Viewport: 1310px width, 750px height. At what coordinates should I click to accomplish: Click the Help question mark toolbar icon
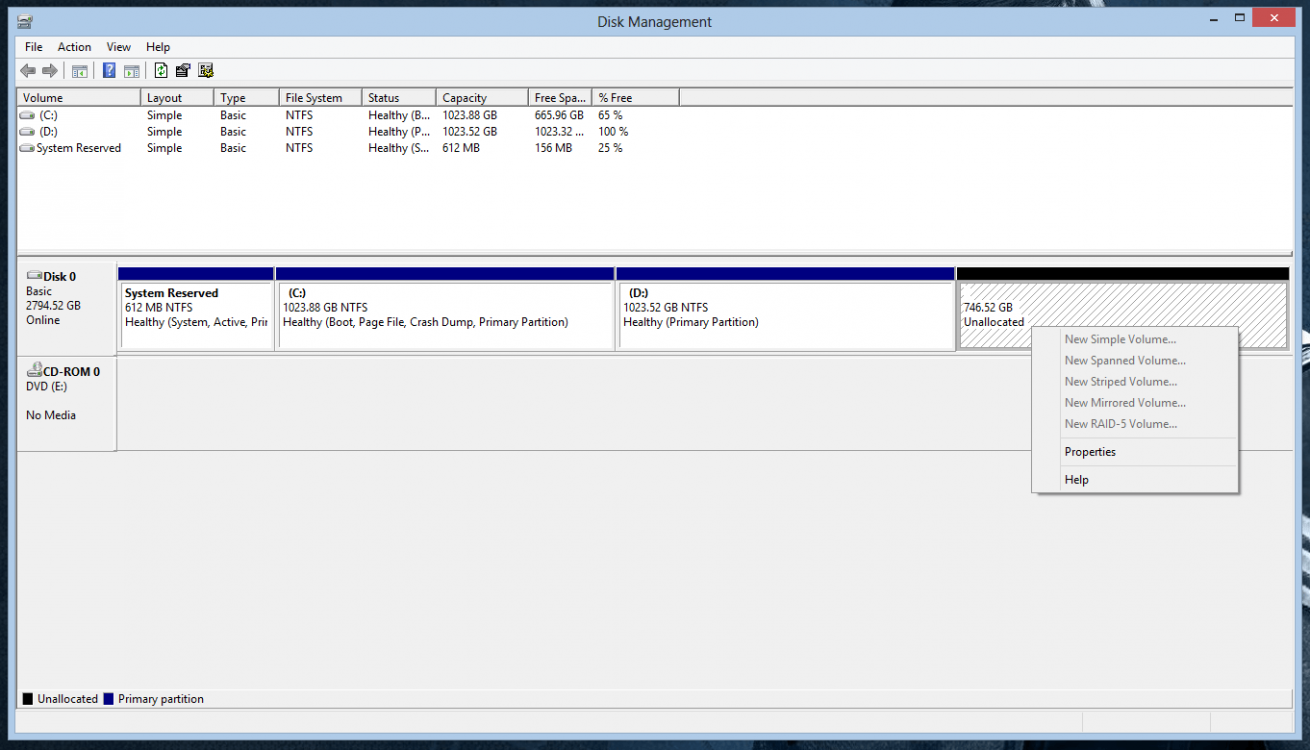point(108,71)
